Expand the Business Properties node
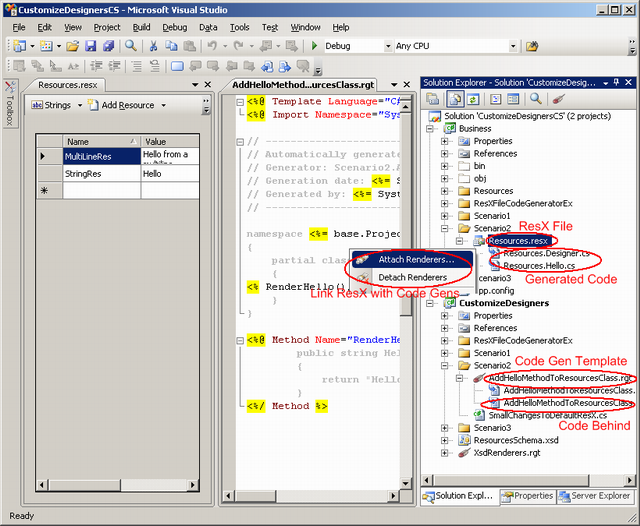This screenshot has height=526, width=640. coord(444,141)
